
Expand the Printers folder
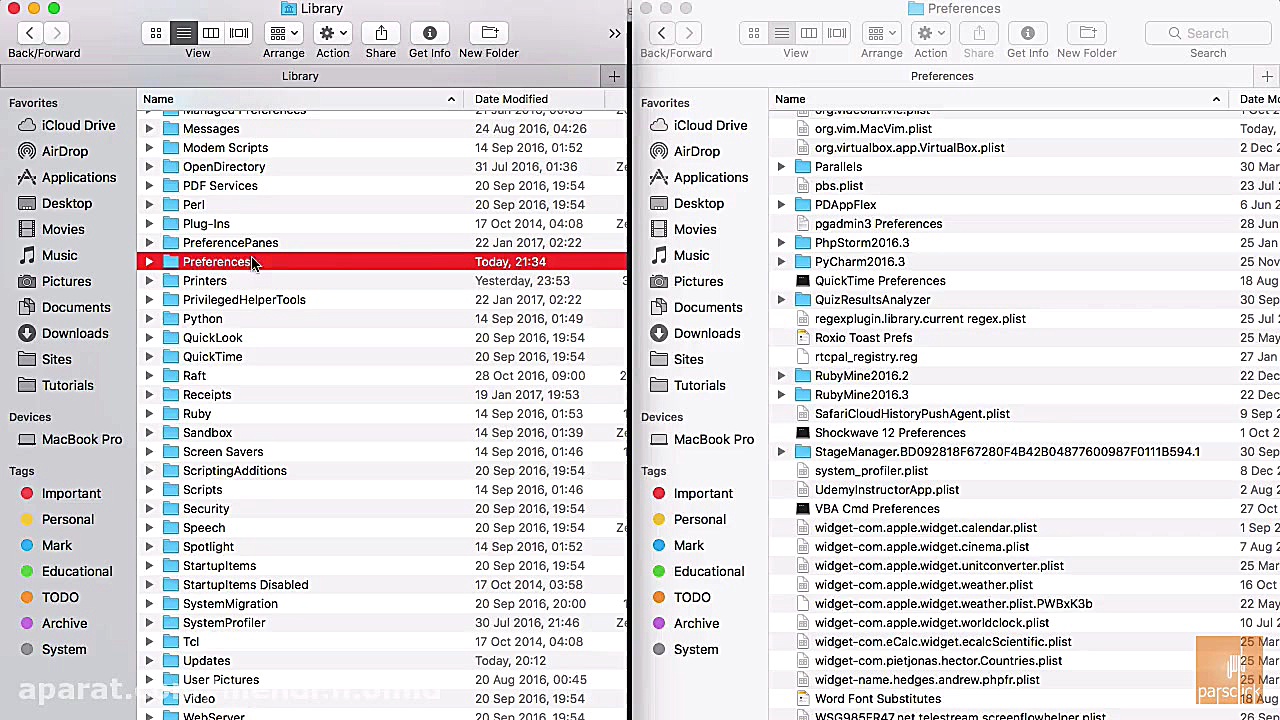(149, 281)
